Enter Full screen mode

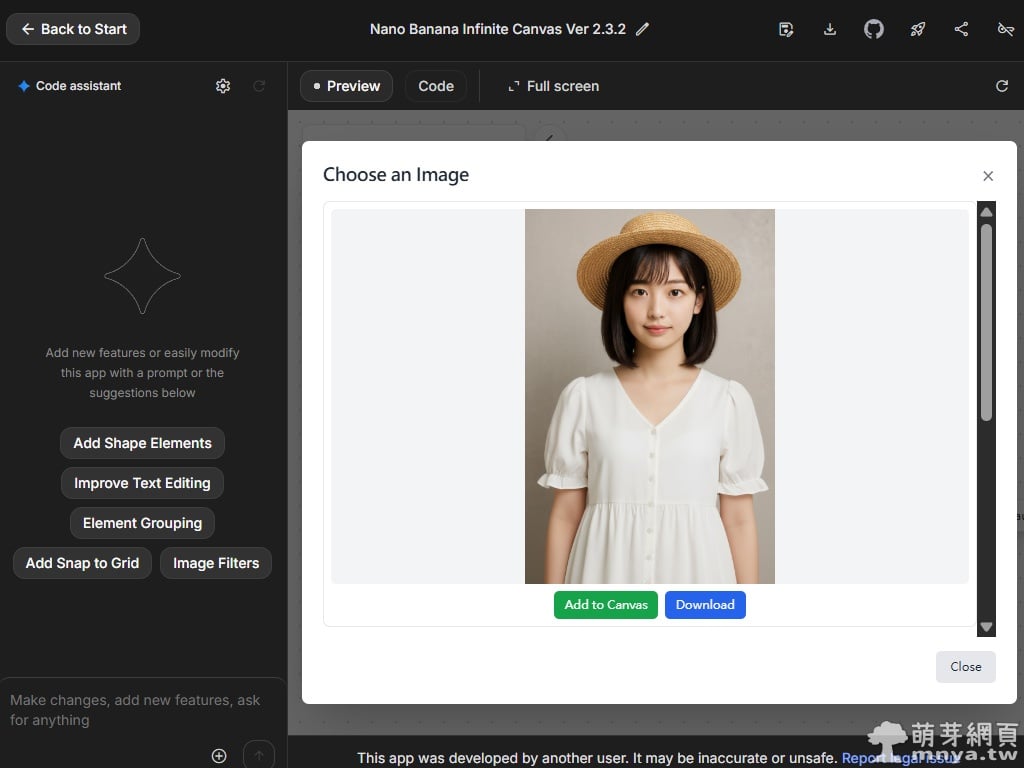pyautogui.click(x=553, y=86)
